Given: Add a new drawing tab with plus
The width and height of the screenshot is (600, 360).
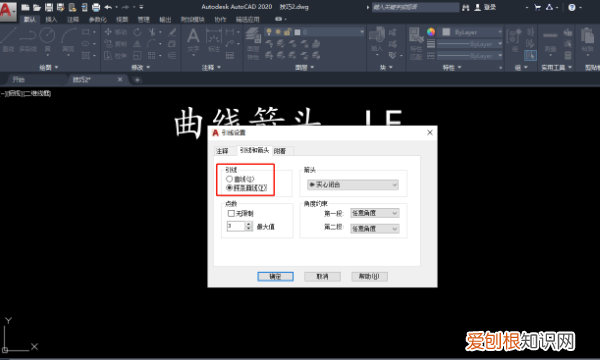Looking at the screenshot, I should 137,80.
